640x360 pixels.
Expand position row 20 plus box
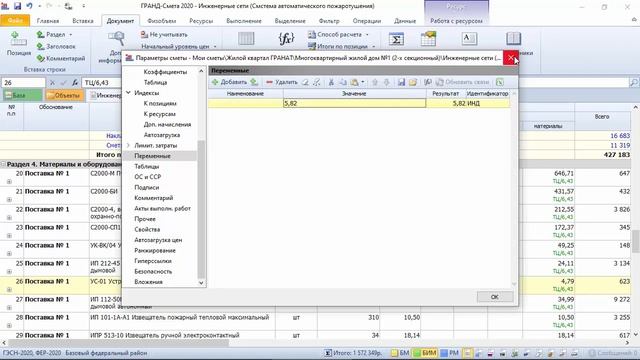pyautogui.click(x=9, y=181)
